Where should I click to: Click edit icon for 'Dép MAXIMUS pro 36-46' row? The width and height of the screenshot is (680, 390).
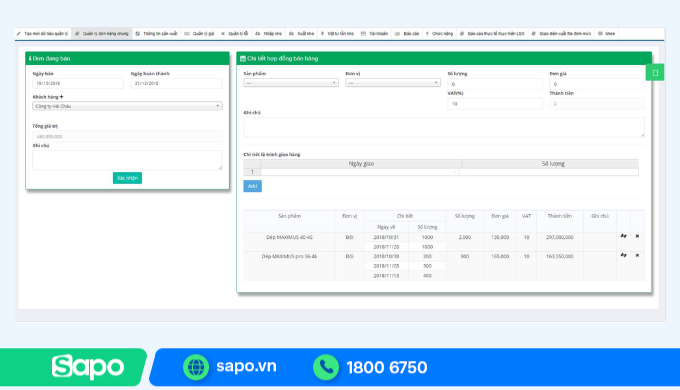pos(624,255)
